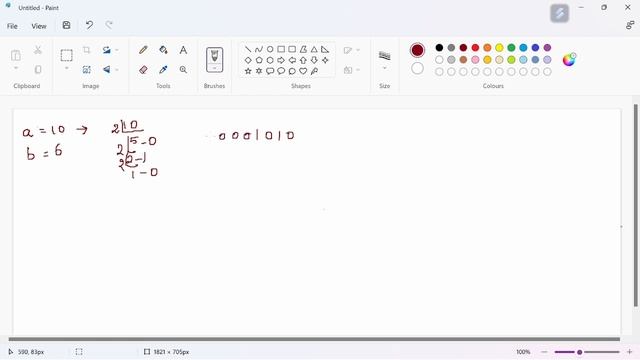Choose the black colour swatch
The width and height of the screenshot is (640, 360).
click(x=439, y=48)
